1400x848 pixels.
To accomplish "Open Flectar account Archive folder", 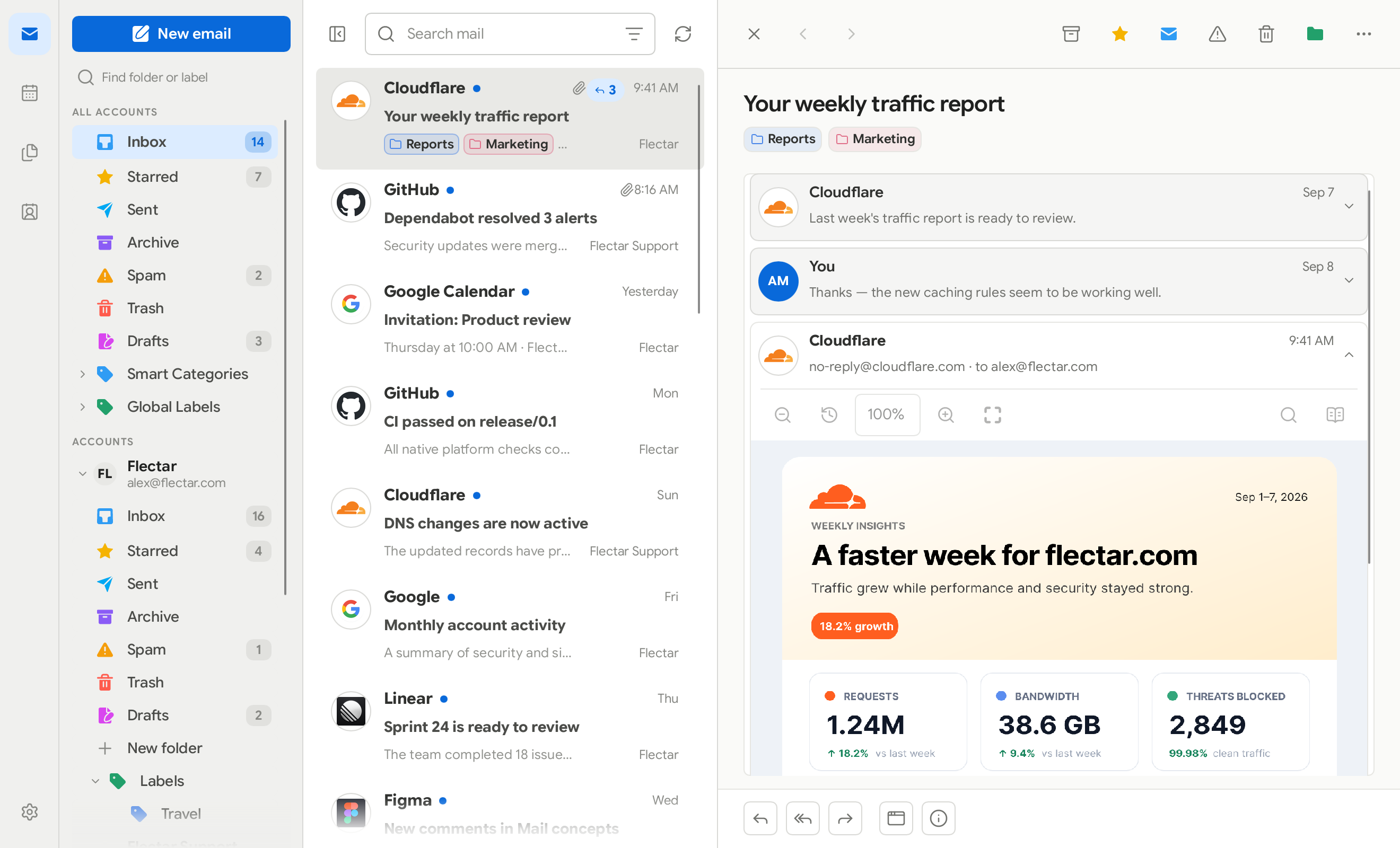I will tap(175, 617).
